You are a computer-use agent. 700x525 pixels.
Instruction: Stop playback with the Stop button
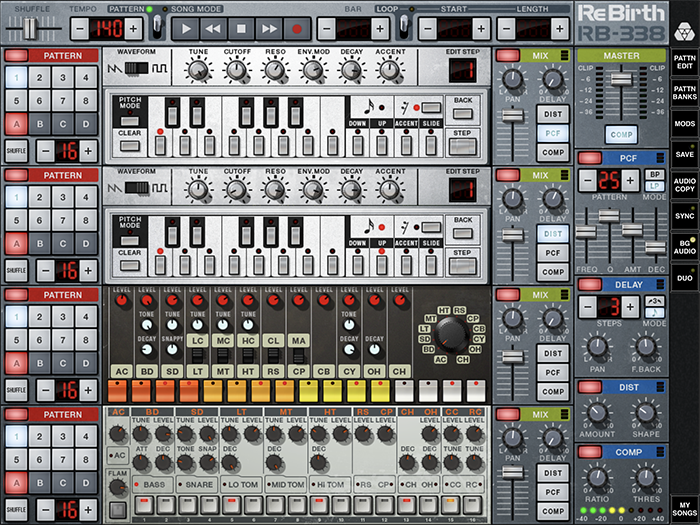click(241, 29)
